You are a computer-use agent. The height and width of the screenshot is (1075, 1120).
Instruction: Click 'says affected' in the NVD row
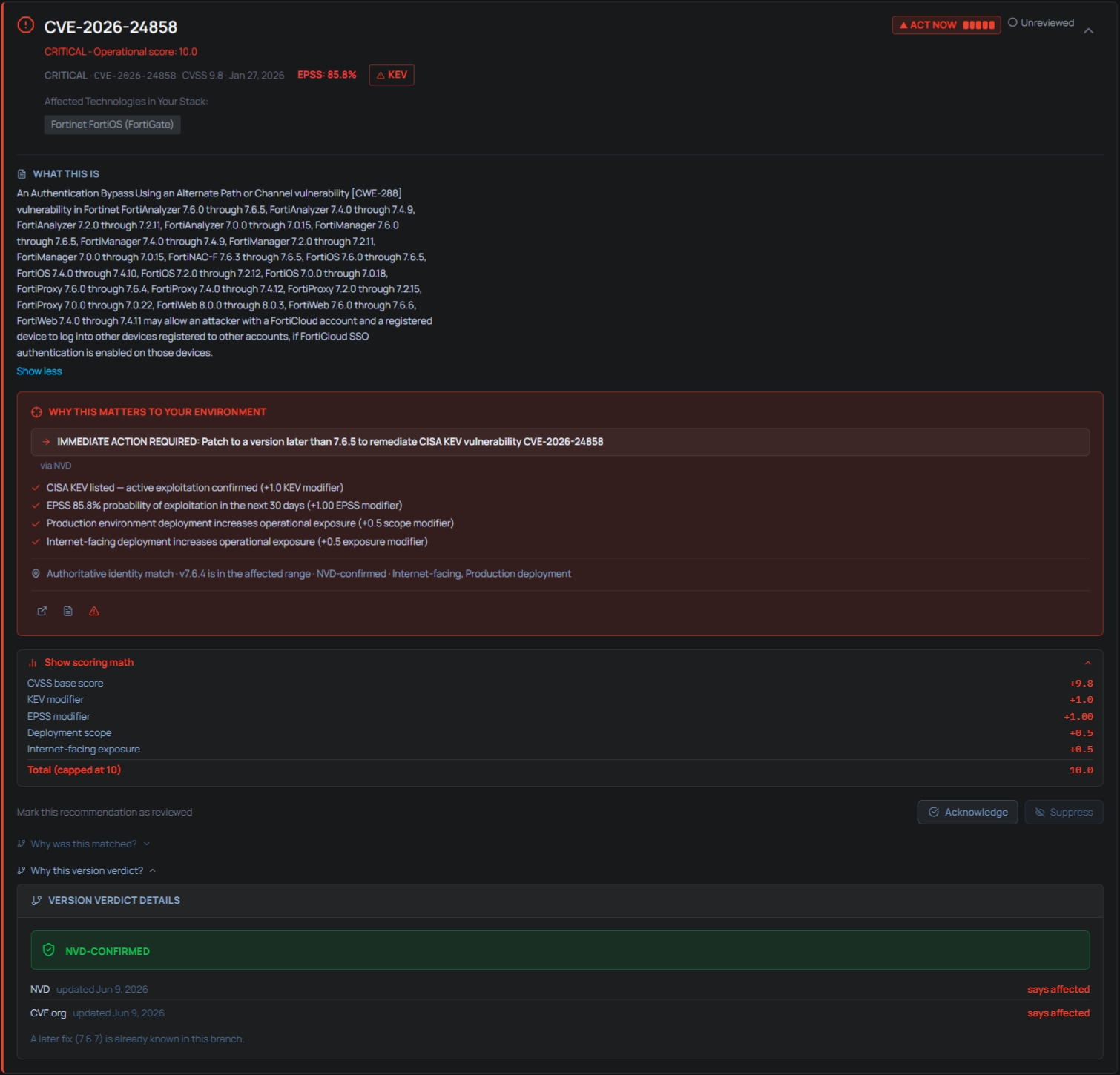pyautogui.click(x=1058, y=990)
